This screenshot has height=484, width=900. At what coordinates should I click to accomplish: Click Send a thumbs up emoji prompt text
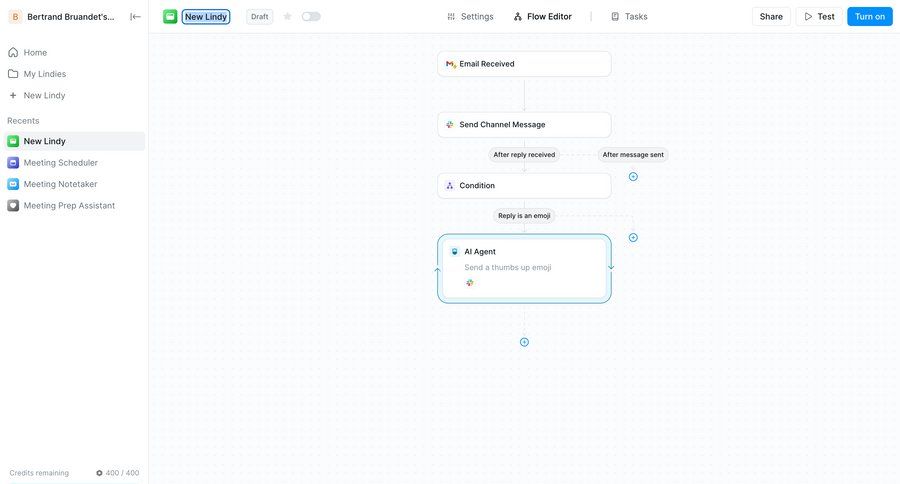[507, 268]
